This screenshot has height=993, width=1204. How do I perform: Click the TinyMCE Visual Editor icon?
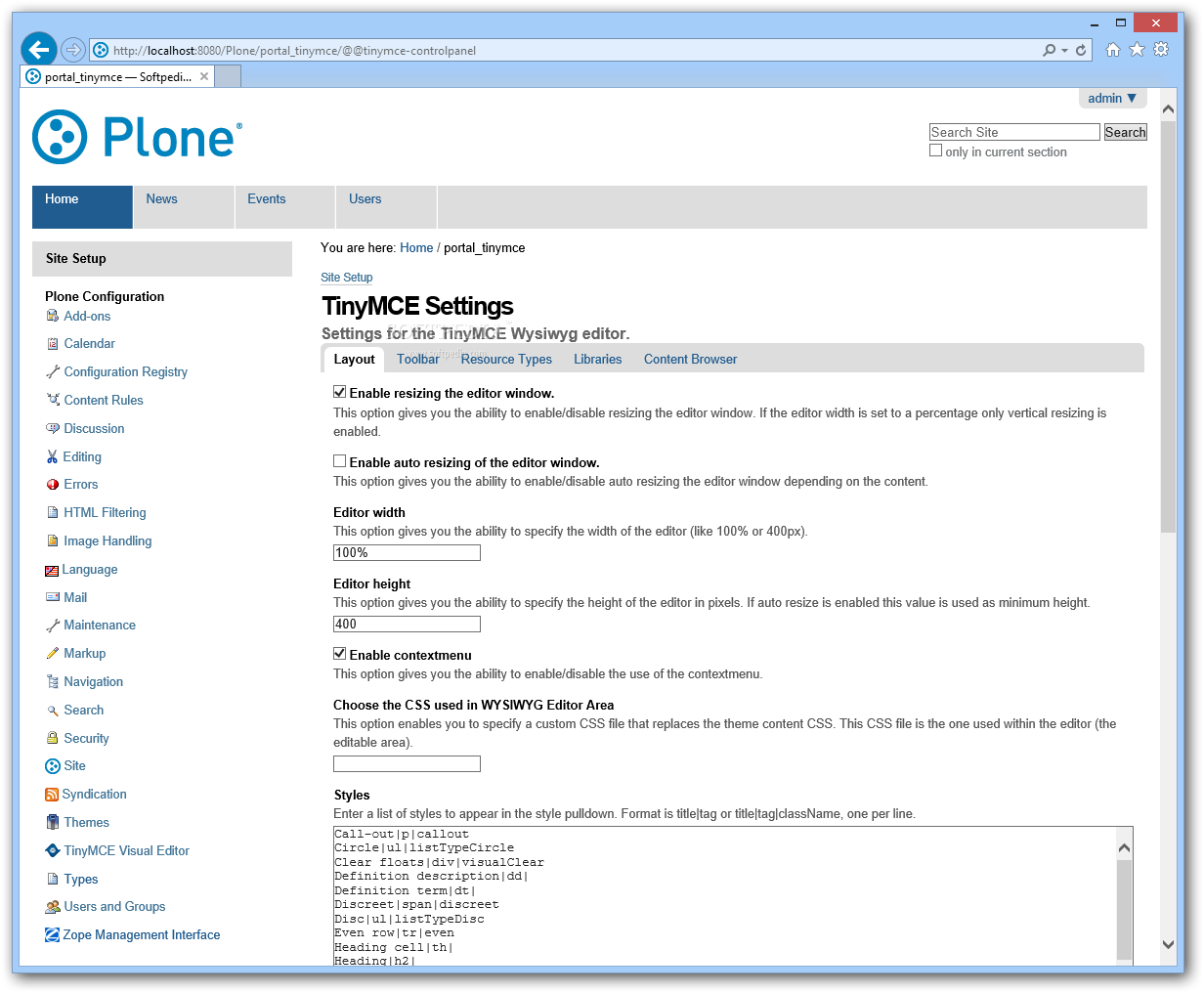click(x=53, y=850)
